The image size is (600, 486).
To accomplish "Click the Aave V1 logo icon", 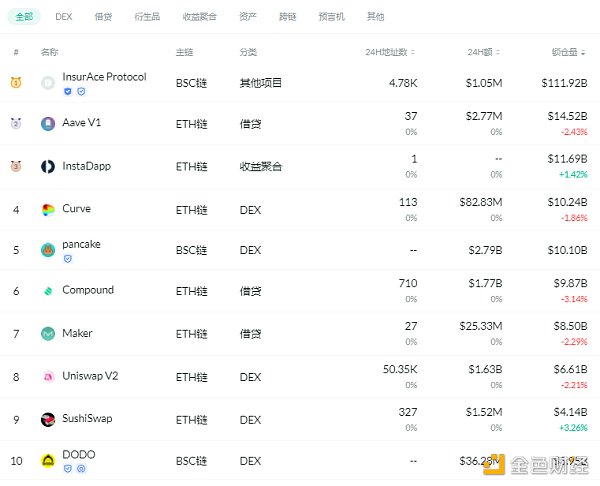I will 47,124.
